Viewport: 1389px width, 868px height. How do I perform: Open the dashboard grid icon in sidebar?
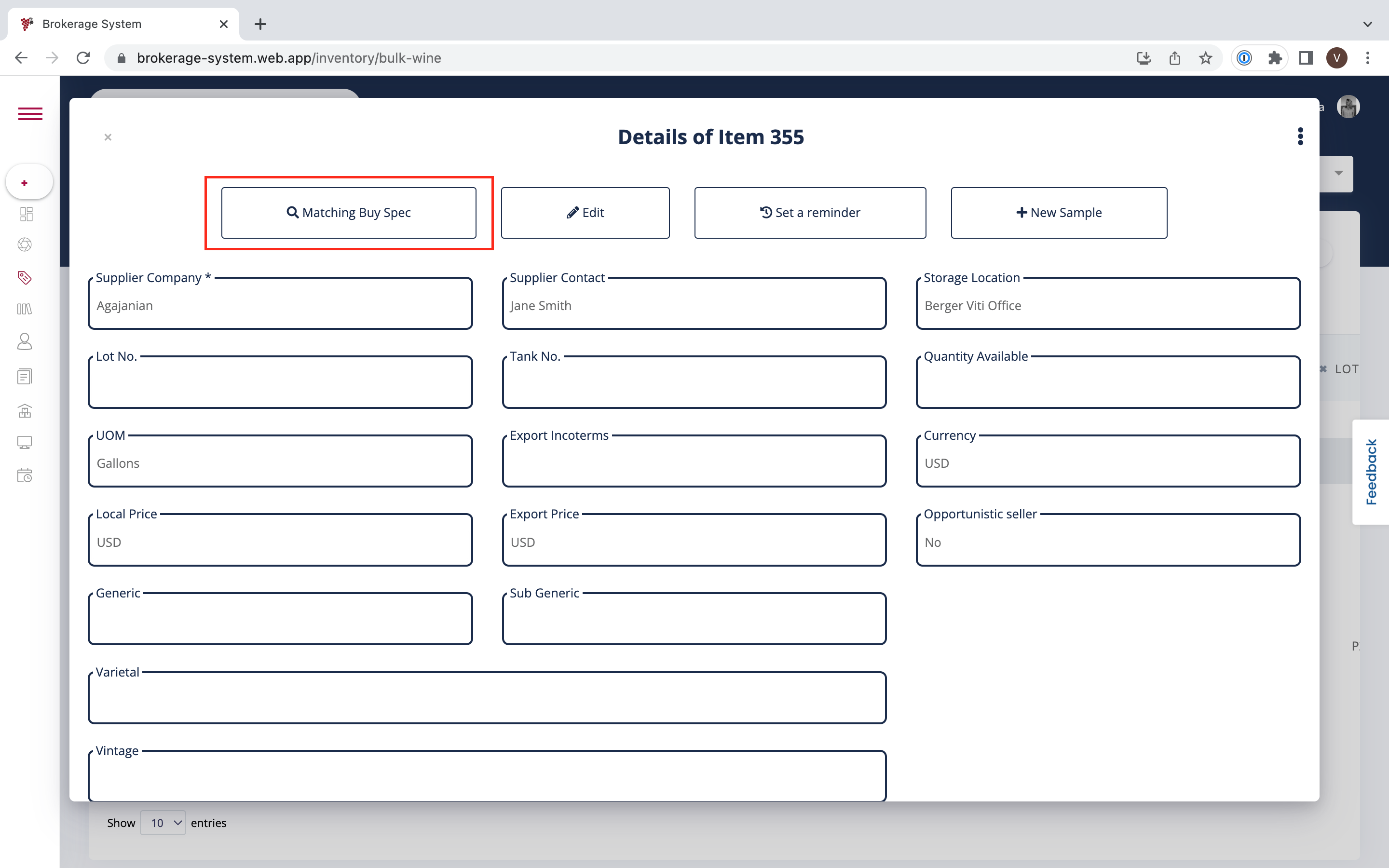25,214
